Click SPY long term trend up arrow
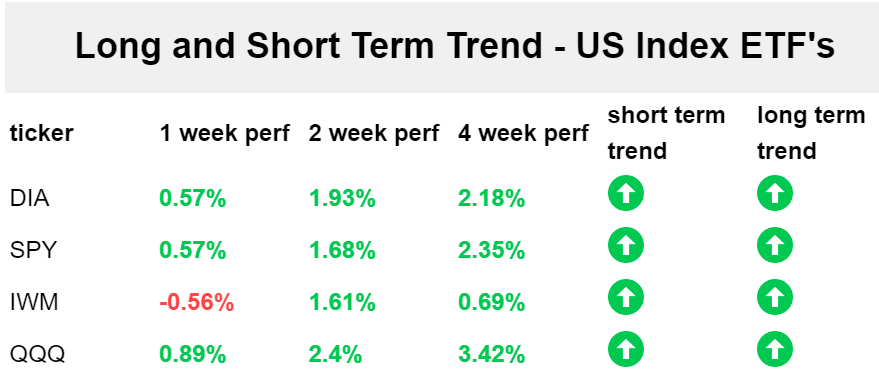Screen dimensions: 879x384 coord(775,245)
